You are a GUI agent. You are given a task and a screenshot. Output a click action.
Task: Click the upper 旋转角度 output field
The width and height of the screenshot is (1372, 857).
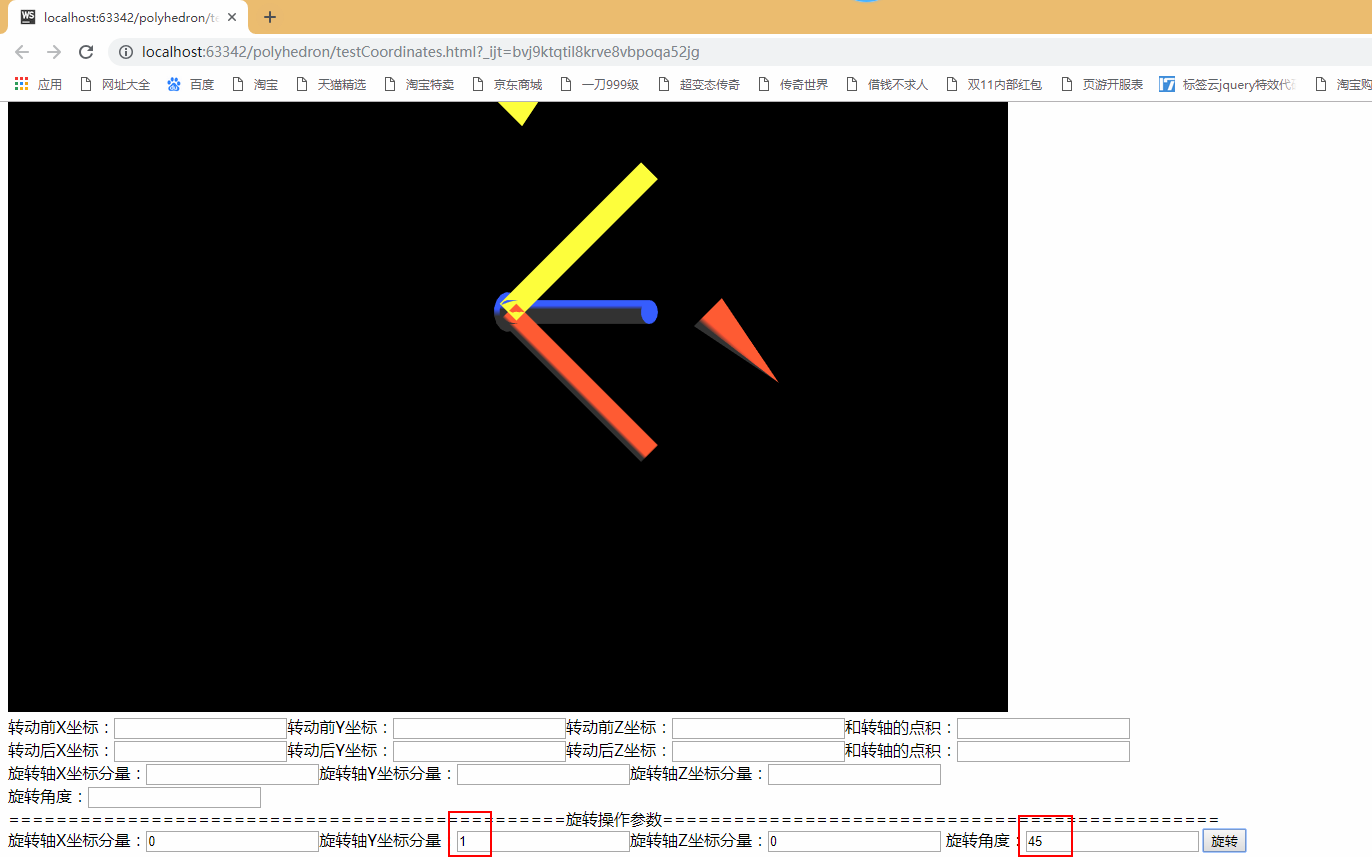coord(174,797)
